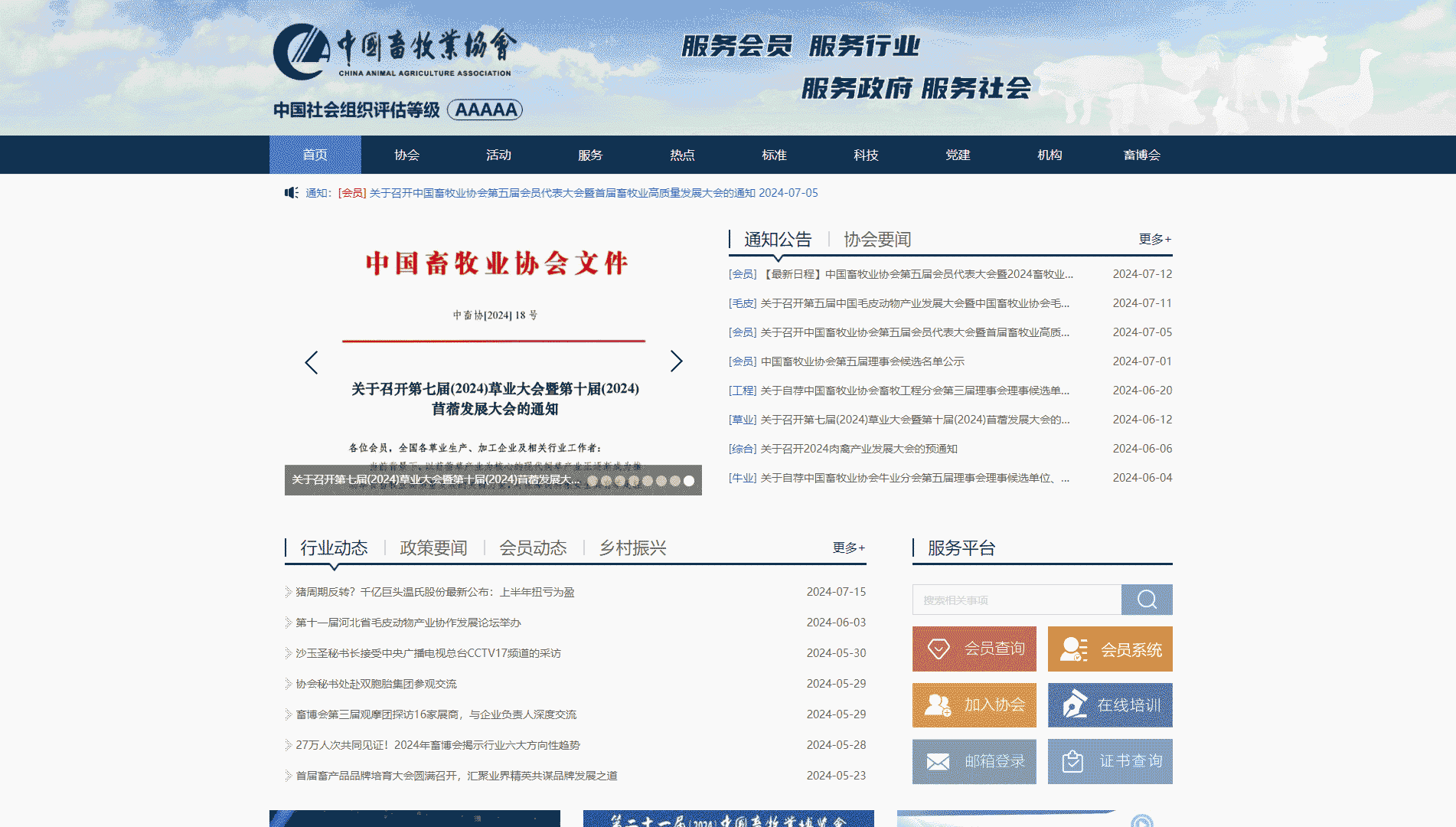Screen dimensions: 1456x827
Task: Switch to 通知公告 tab
Action: point(778,240)
